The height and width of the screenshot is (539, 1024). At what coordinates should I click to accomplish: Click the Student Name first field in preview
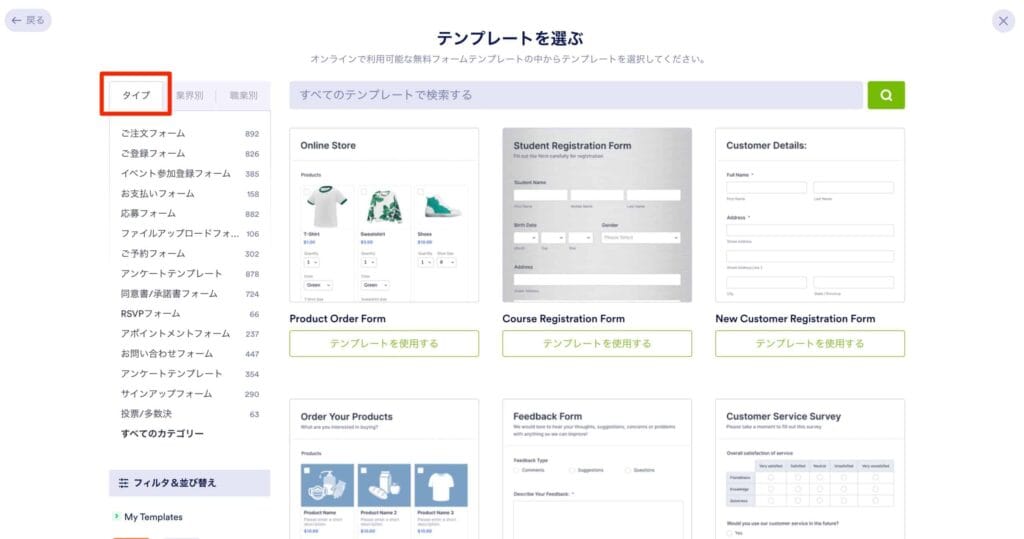point(540,195)
